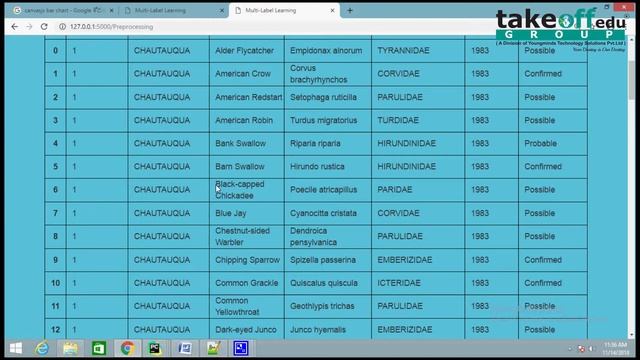The image size is (640, 360).
Task: Close the active Multi-Label Learning tab
Action: tap(332, 11)
